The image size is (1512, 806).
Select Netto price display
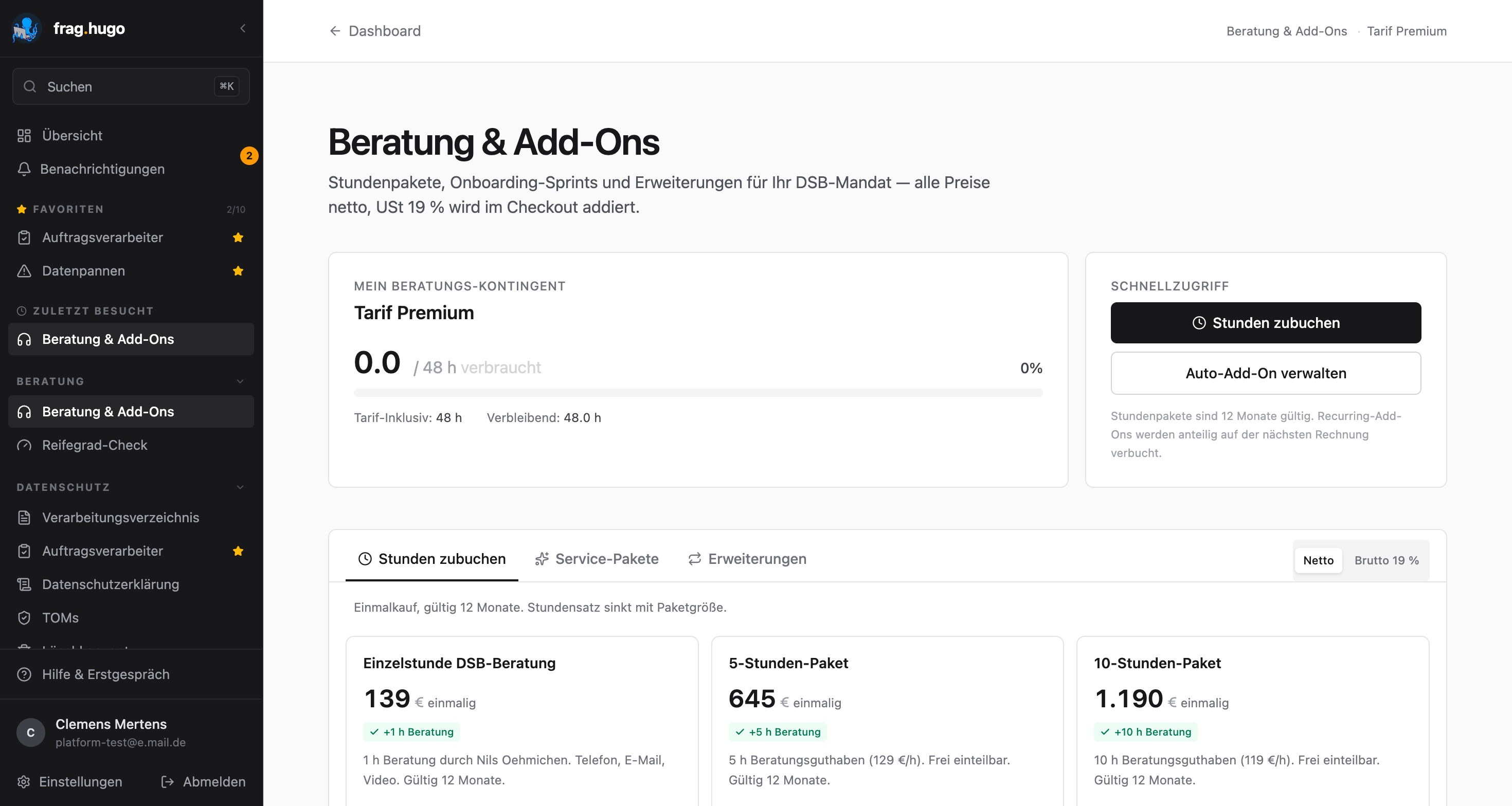tap(1318, 561)
